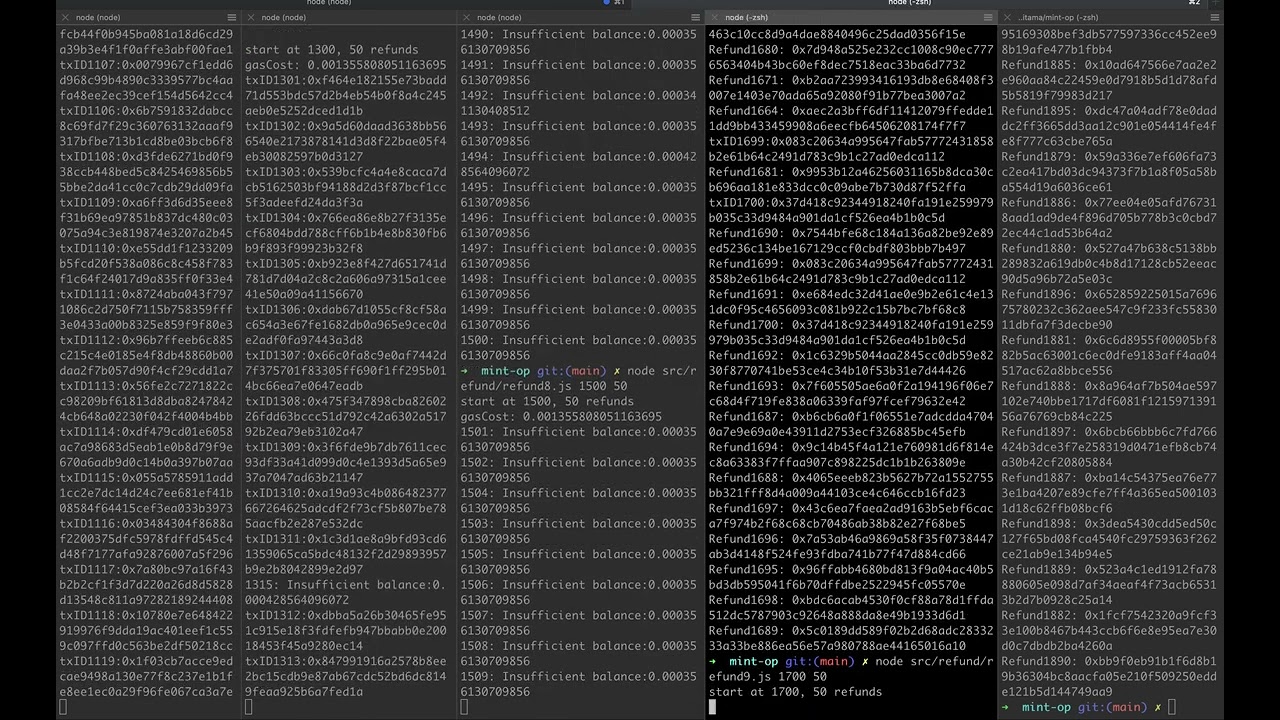Click the txID1699 line in node (-zsh) pane

851,149
